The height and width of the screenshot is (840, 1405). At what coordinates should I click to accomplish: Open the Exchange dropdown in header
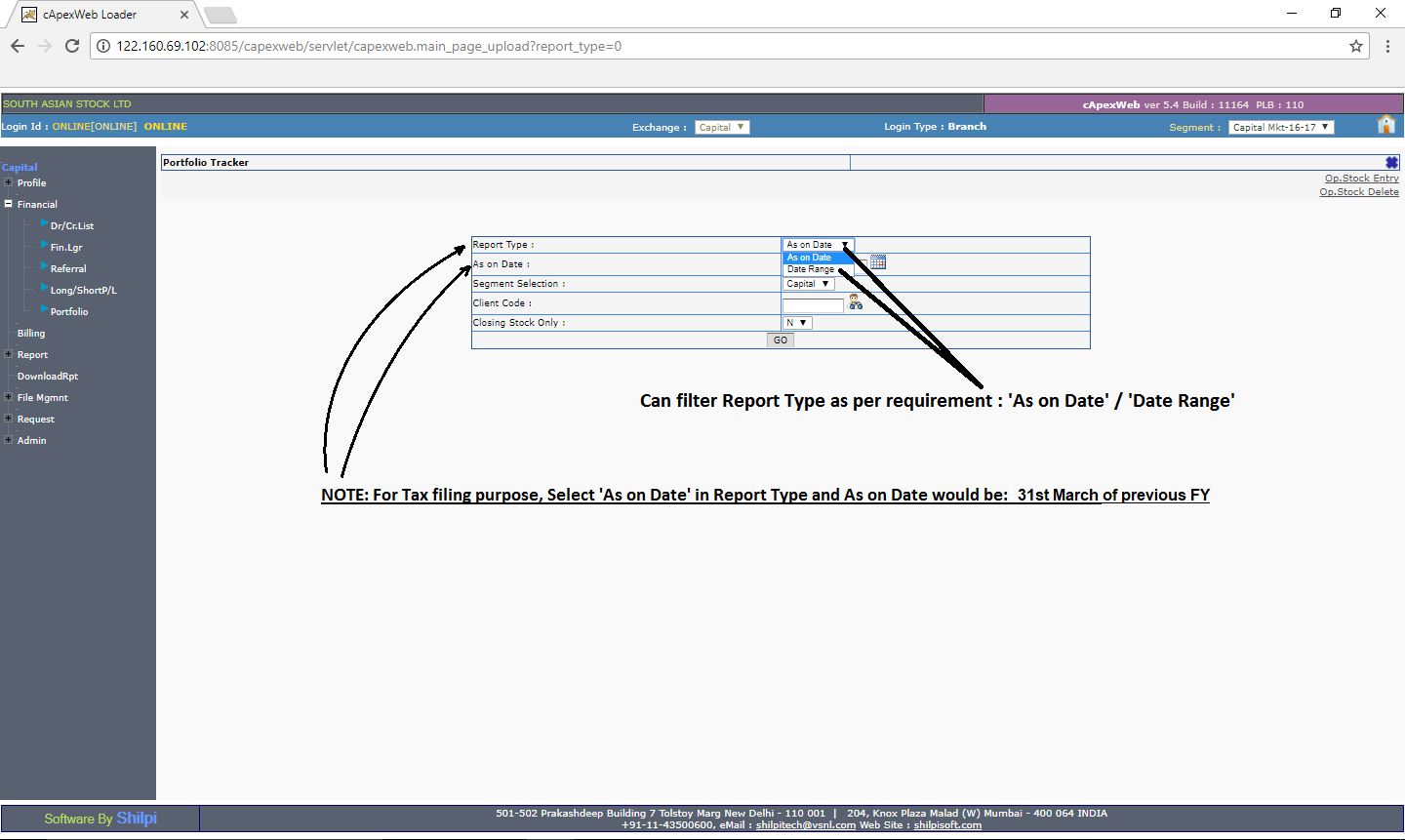click(x=722, y=127)
